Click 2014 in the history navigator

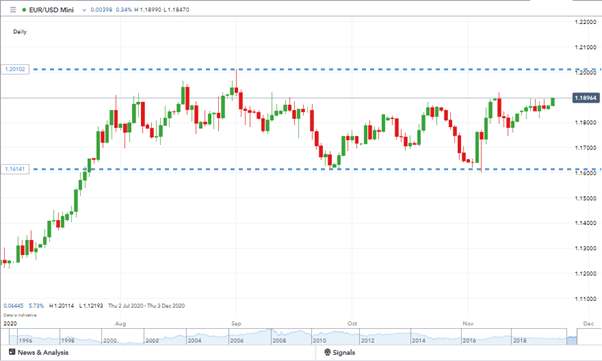[418, 341]
